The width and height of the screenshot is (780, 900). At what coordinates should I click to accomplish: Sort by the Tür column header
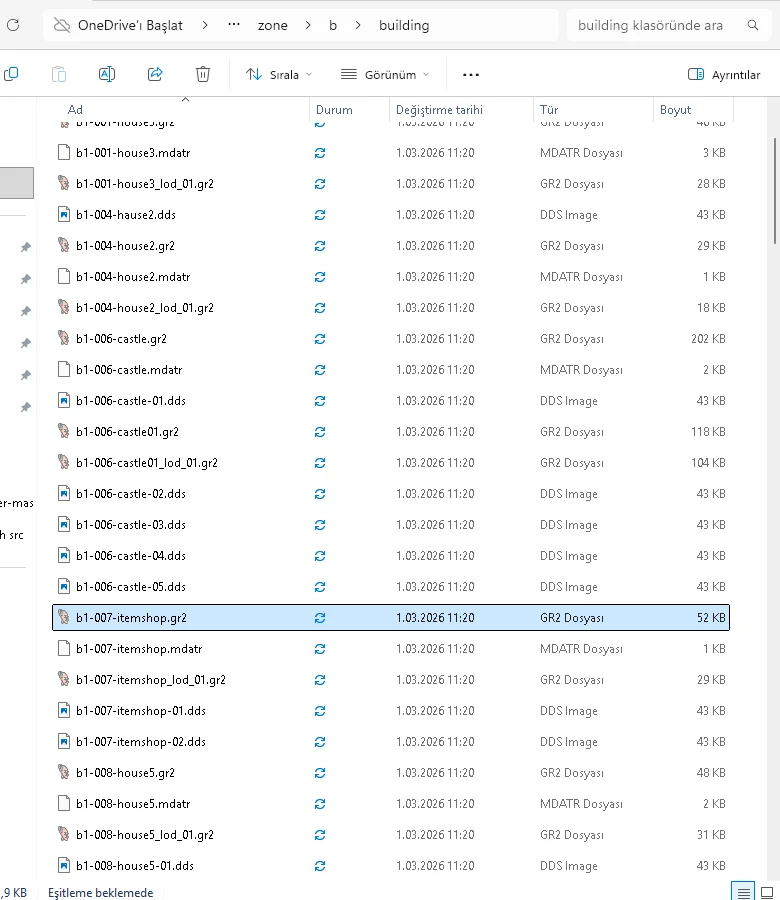[549, 110]
